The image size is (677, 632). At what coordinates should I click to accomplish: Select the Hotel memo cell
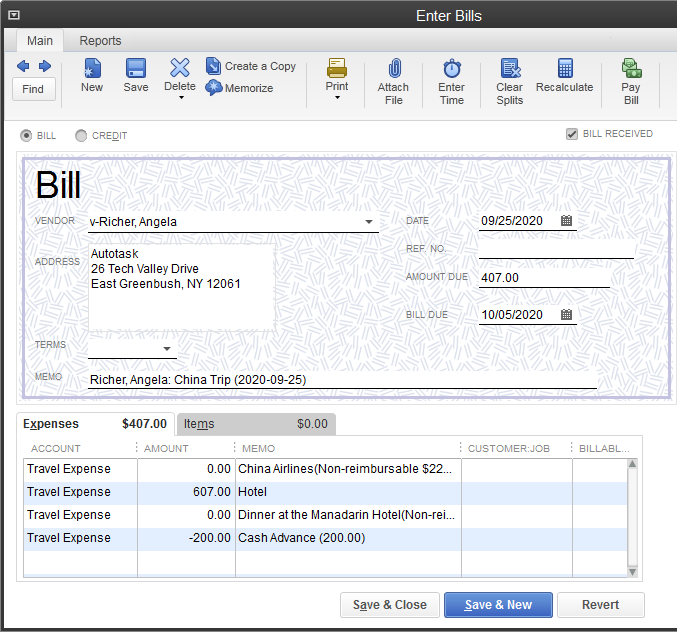(348, 492)
